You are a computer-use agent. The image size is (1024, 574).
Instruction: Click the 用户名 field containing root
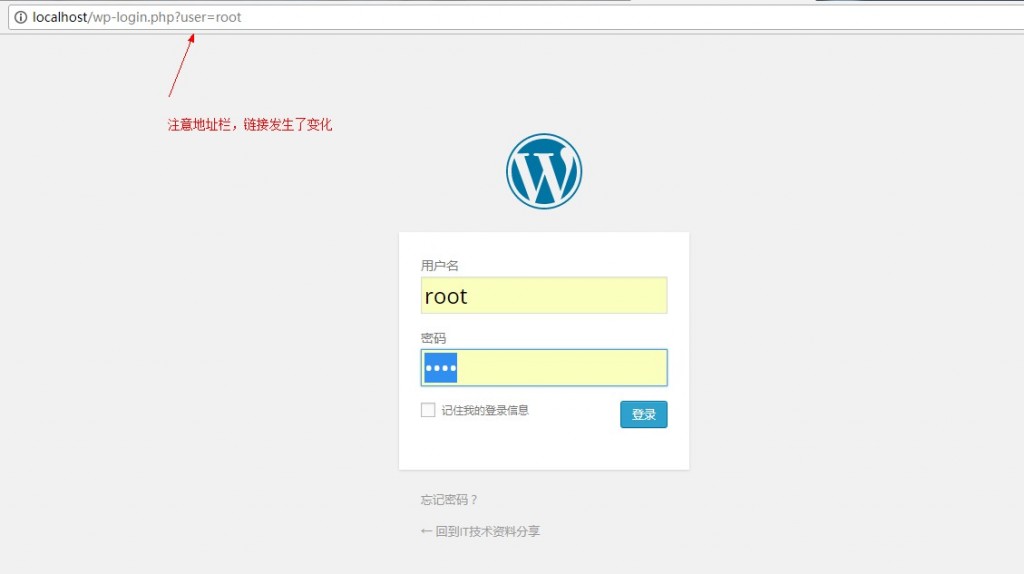[544, 295]
